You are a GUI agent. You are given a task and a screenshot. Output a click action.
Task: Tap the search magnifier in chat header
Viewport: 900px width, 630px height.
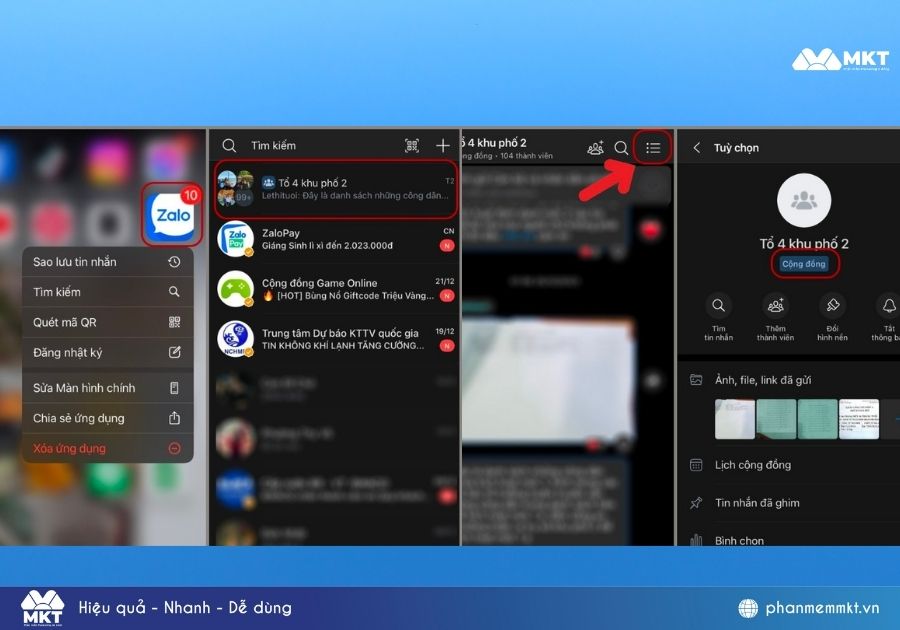(621, 148)
